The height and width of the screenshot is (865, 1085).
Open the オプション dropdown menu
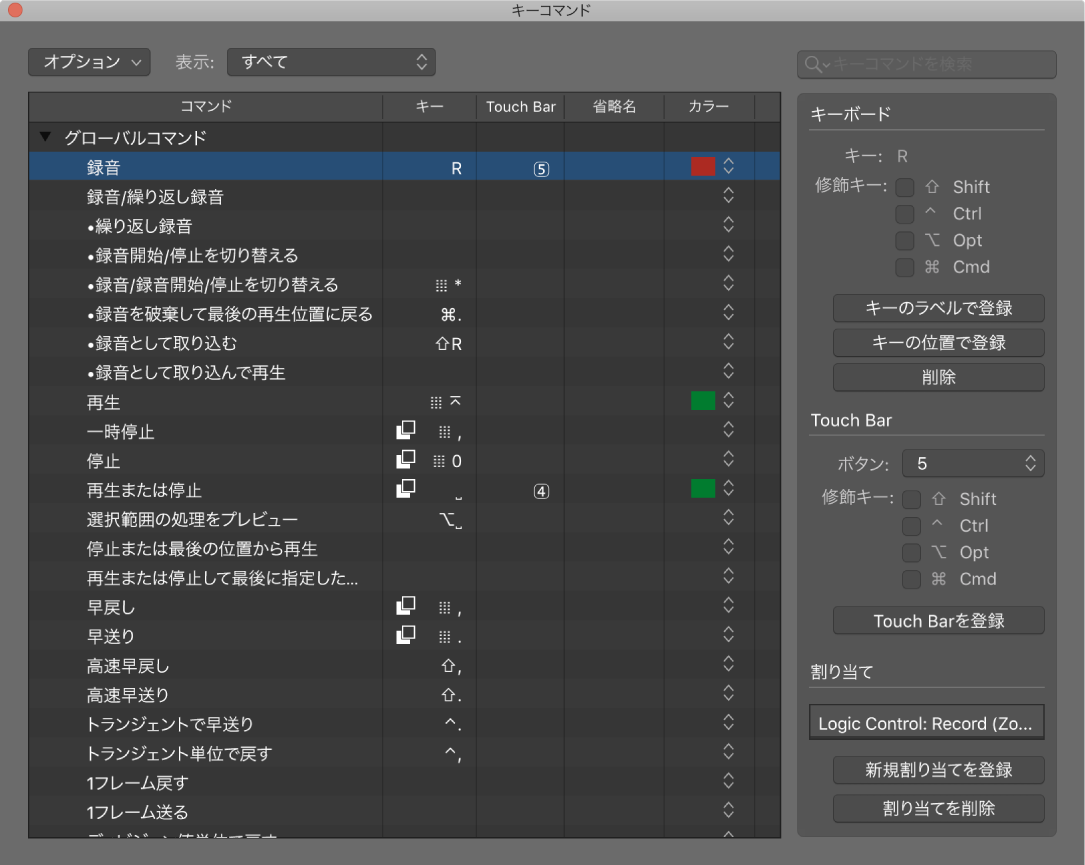(x=89, y=62)
